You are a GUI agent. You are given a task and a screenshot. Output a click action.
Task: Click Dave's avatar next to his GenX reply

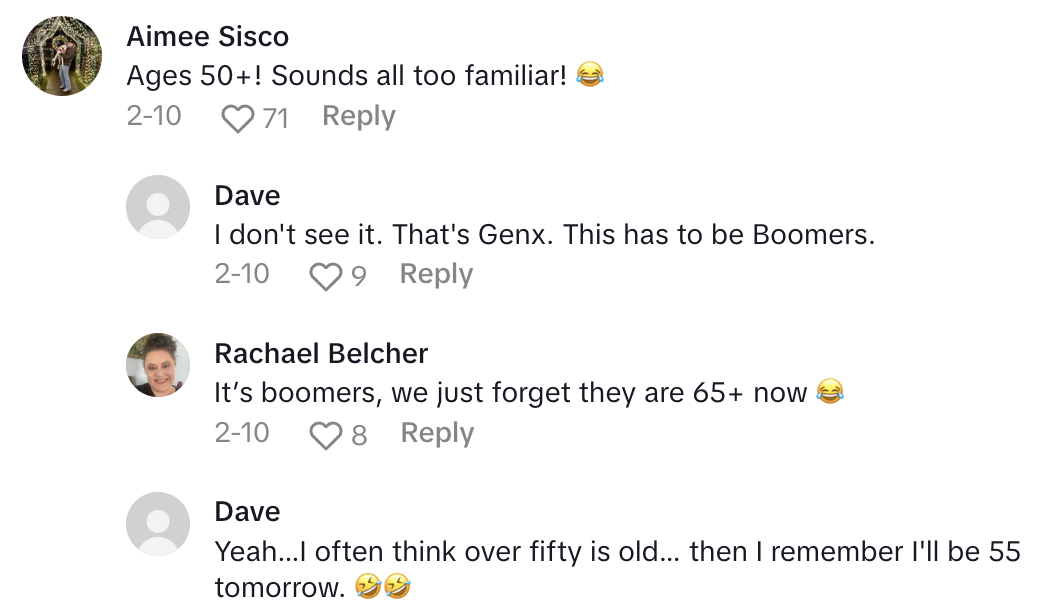pyautogui.click(x=156, y=207)
